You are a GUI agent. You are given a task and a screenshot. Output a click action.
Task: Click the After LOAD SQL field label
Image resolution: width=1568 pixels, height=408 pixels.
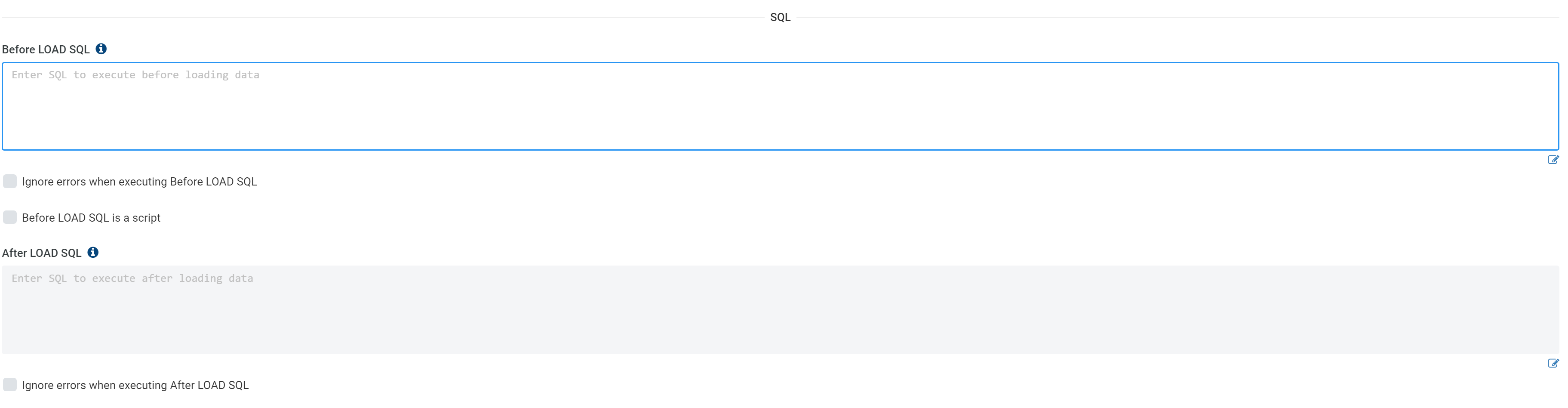[x=41, y=253]
